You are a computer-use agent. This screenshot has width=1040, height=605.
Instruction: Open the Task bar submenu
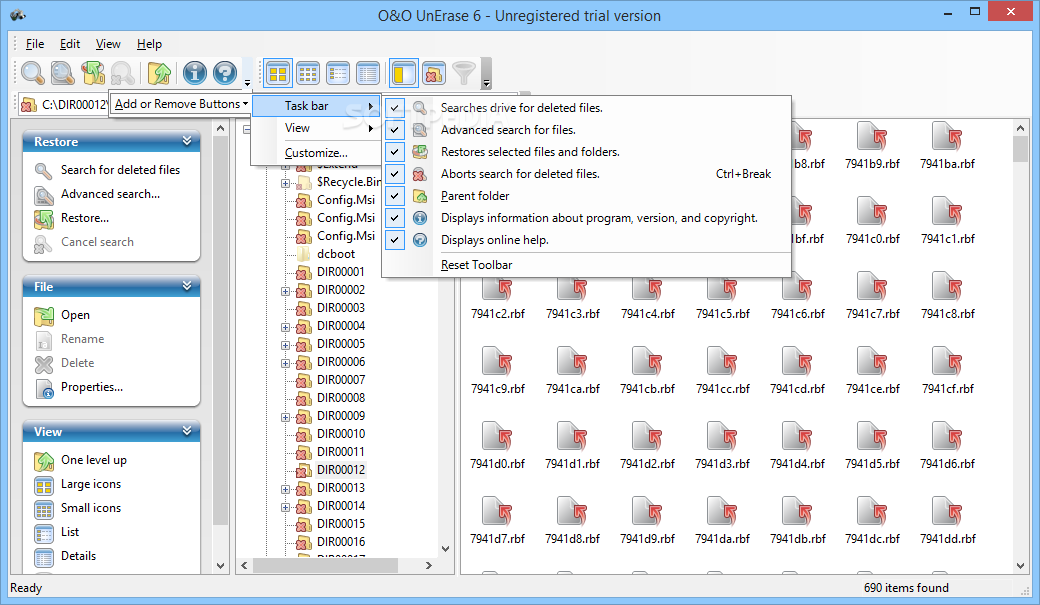316,106
